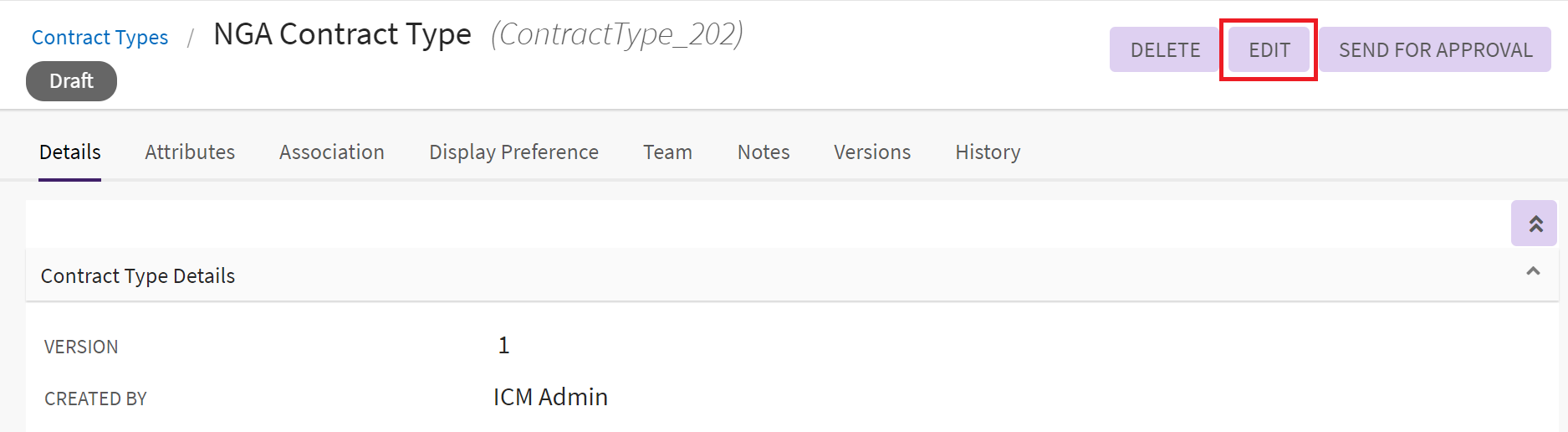Viewport: 1568px width, 432px height.
Task: Show the History tab
Action: point(988,152)
